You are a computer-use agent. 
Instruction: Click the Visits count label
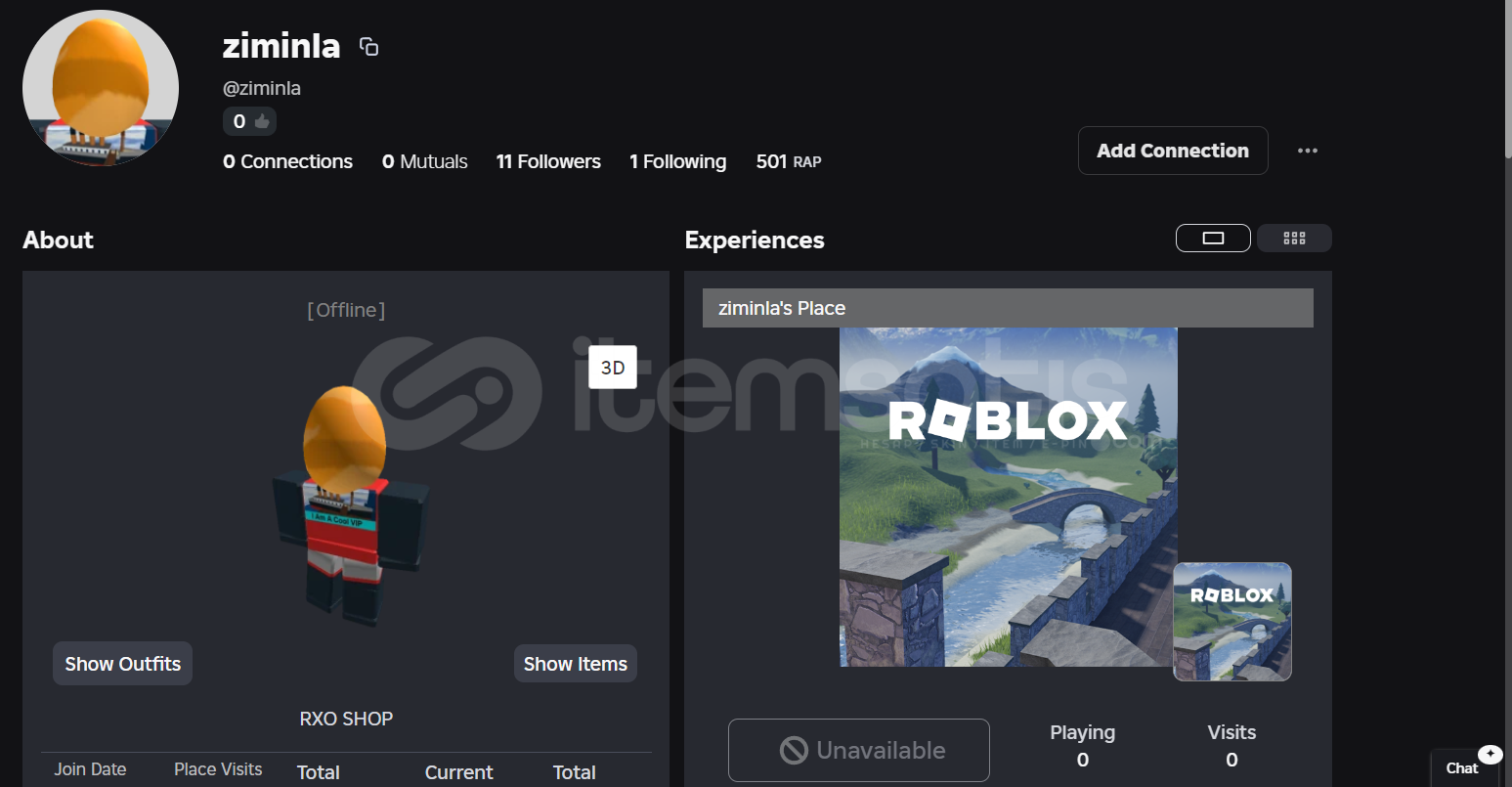[1231, 732]
